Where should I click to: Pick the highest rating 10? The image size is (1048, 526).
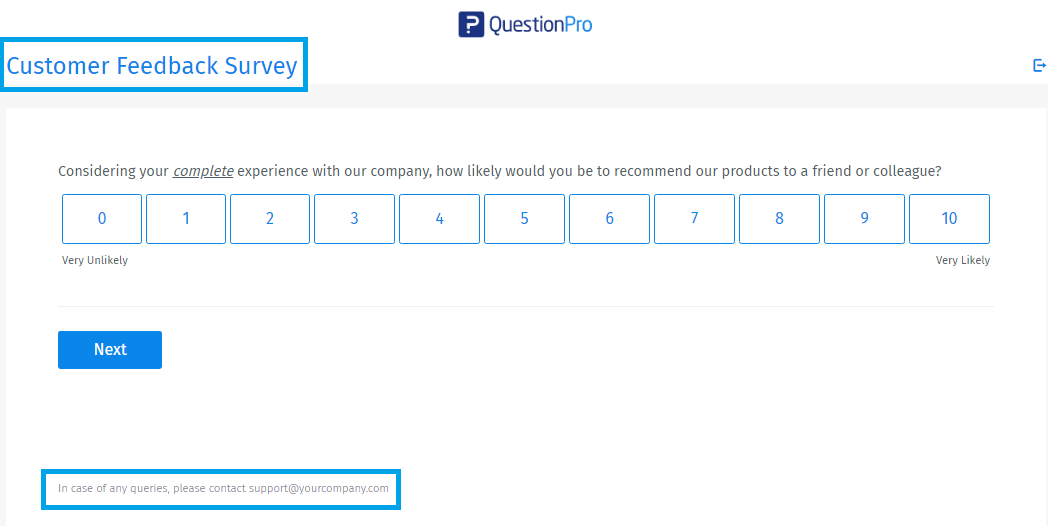[949, 219]
